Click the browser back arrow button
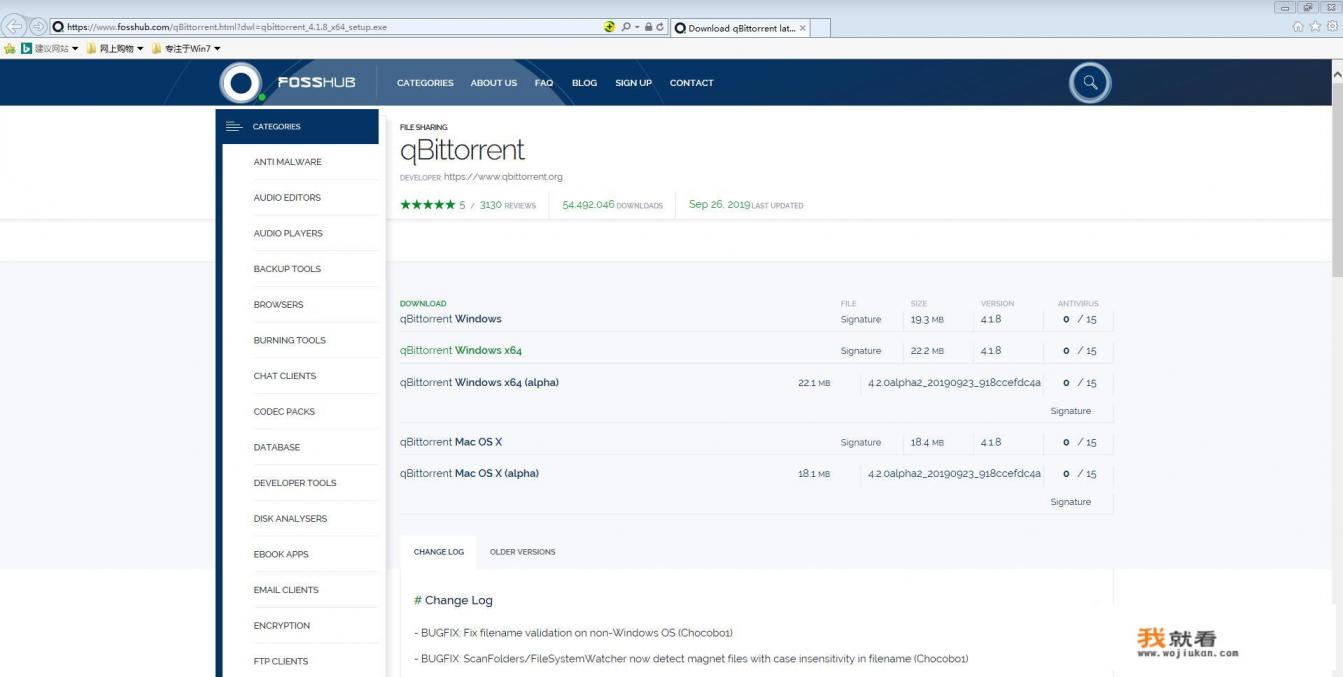 tap(14, 27)
